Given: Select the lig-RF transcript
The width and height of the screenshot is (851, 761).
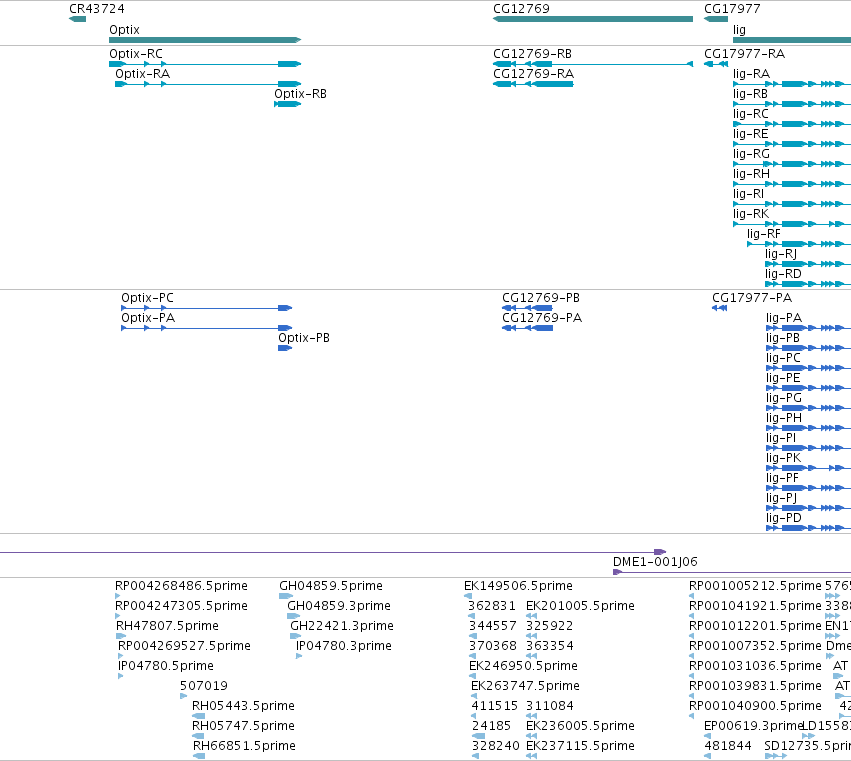Looking at the screenshot, I should pos(799,244).
